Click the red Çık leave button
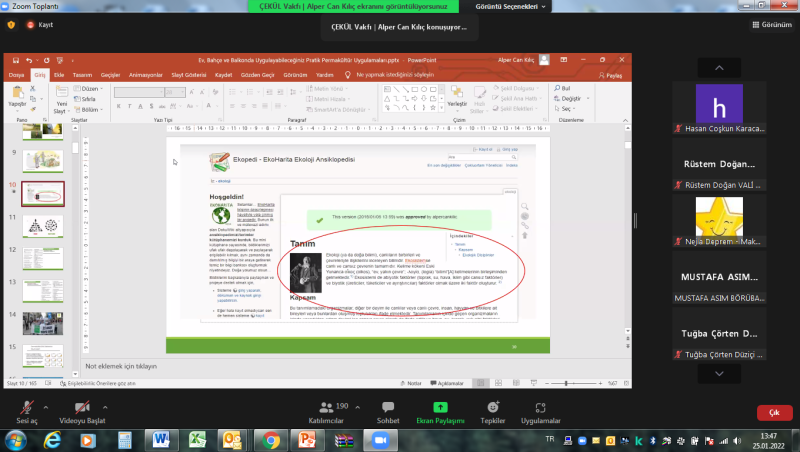800x452 pixels. pyautogui.click(x=773, y=412)
